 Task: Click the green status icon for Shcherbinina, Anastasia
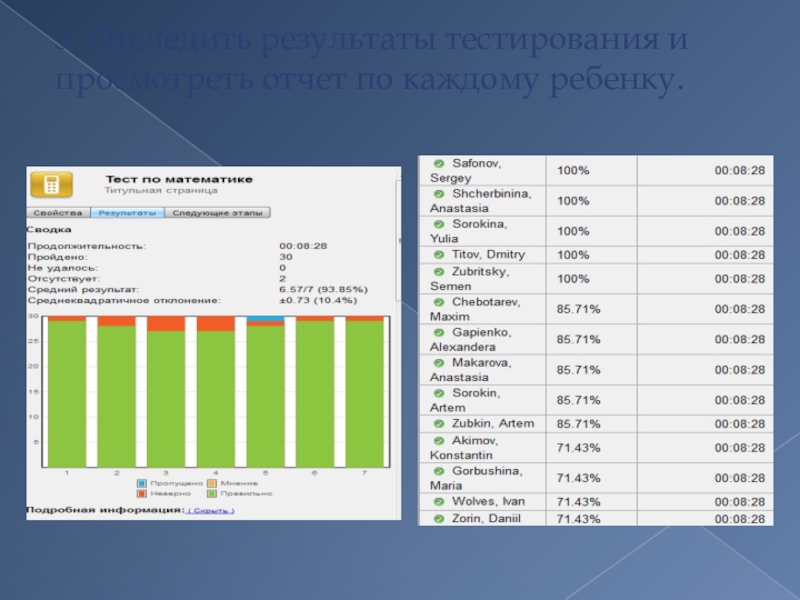point(439,194)
